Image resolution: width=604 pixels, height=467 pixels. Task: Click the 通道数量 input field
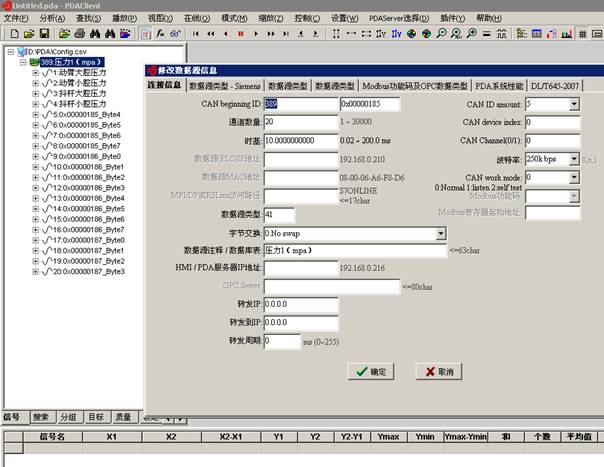(301, 122)
